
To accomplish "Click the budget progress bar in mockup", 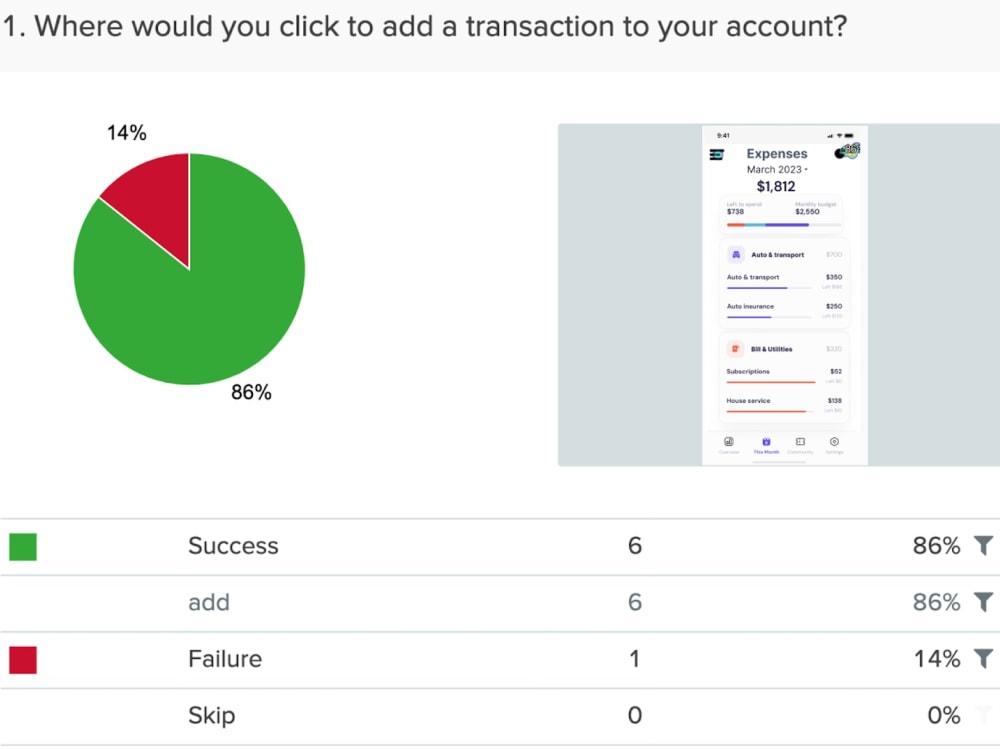I will coord(784,225).
